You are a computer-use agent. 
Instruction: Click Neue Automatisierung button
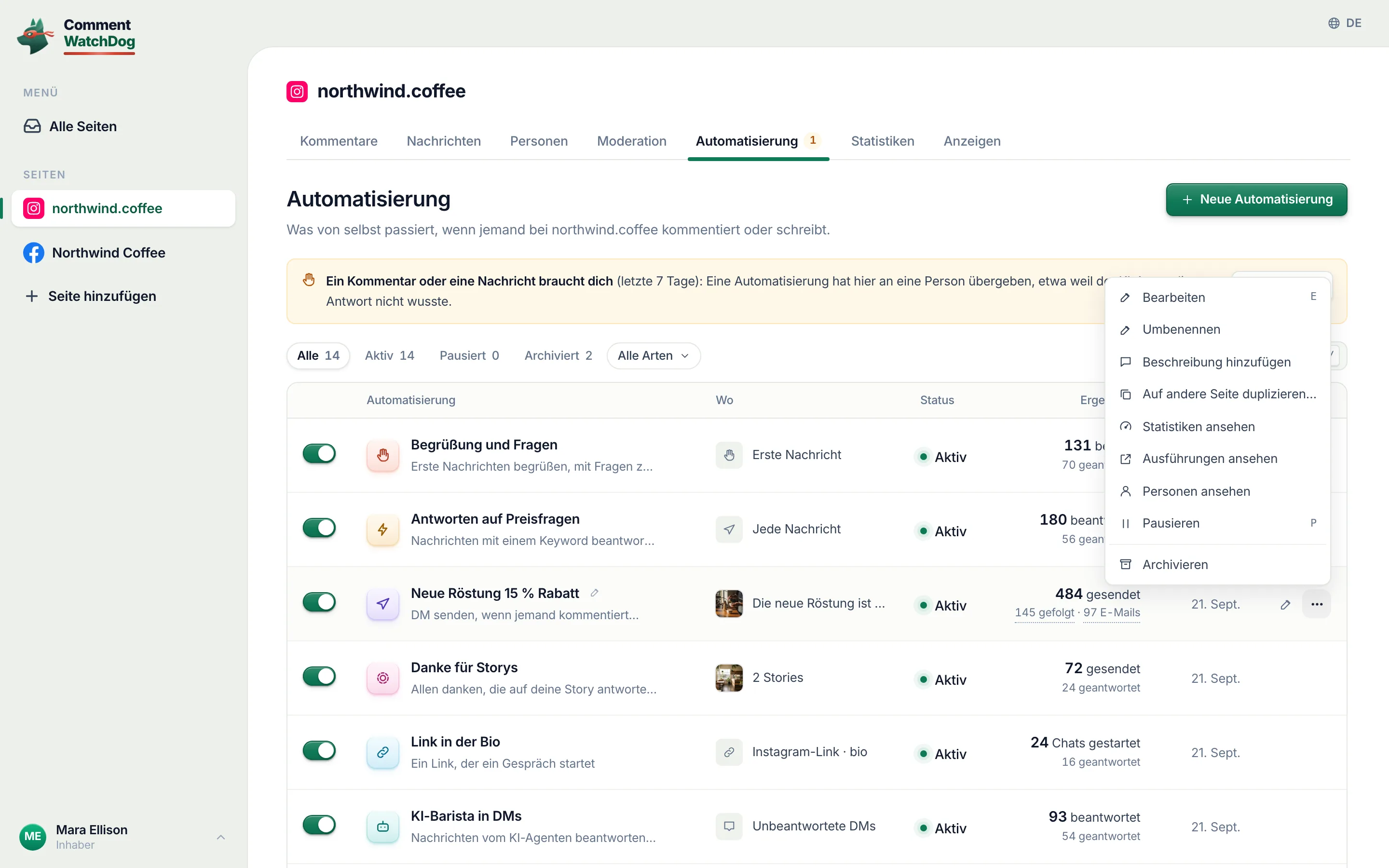point(1256,199)
